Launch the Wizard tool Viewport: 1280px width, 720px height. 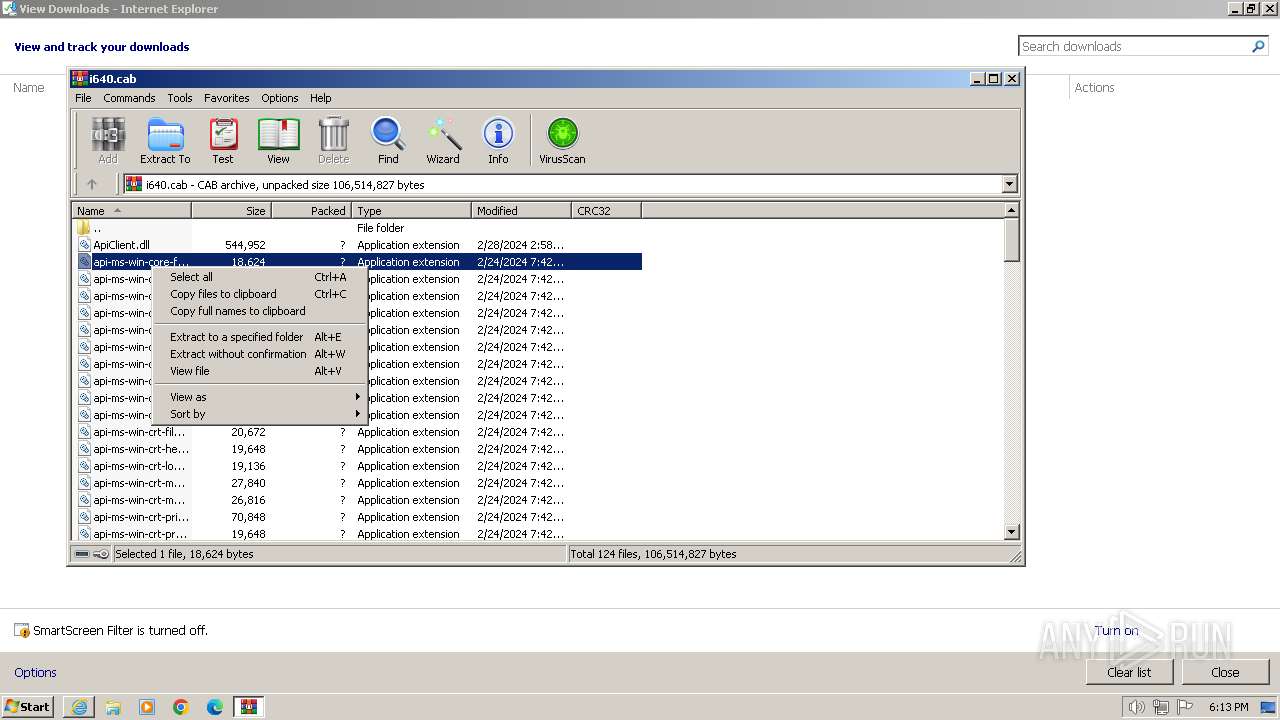click(x=443, y=140)
